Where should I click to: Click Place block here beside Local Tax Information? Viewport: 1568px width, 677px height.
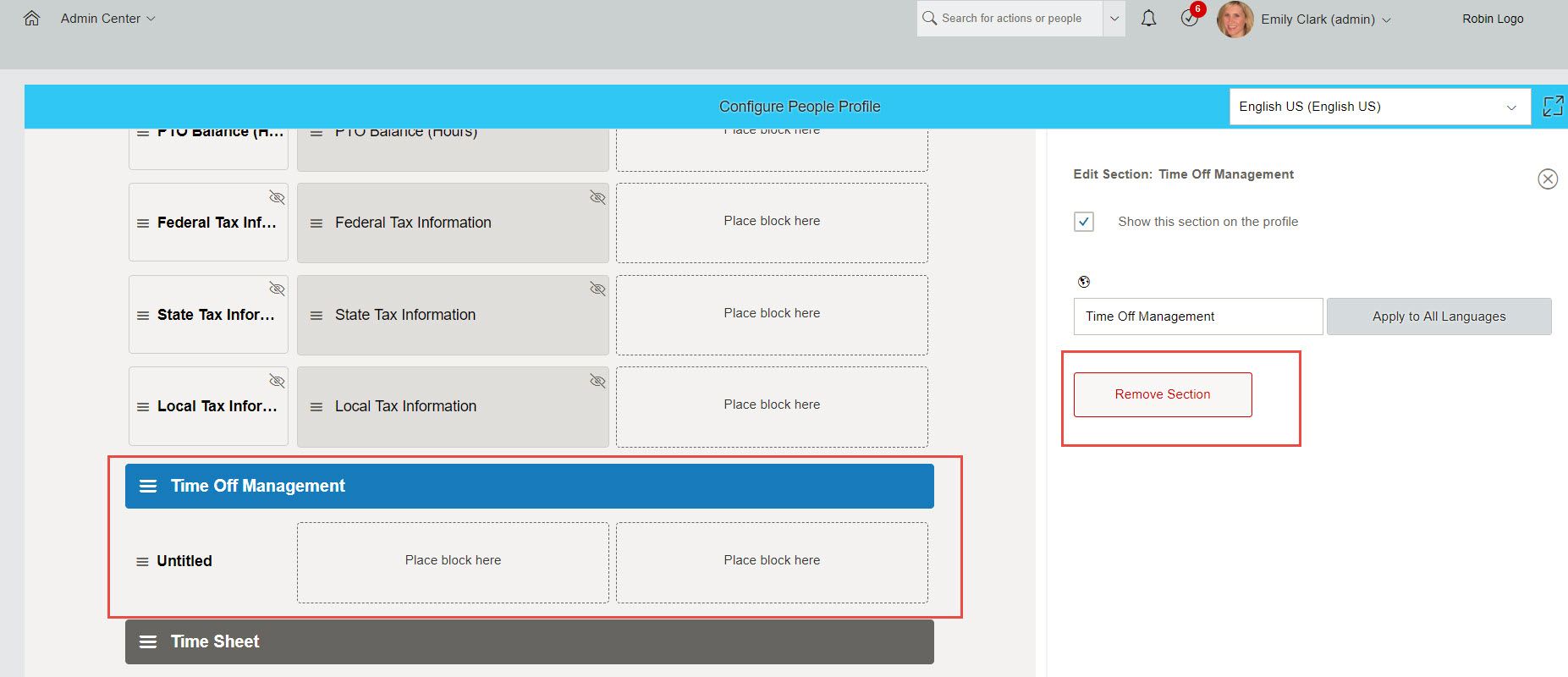pos(772,407)
